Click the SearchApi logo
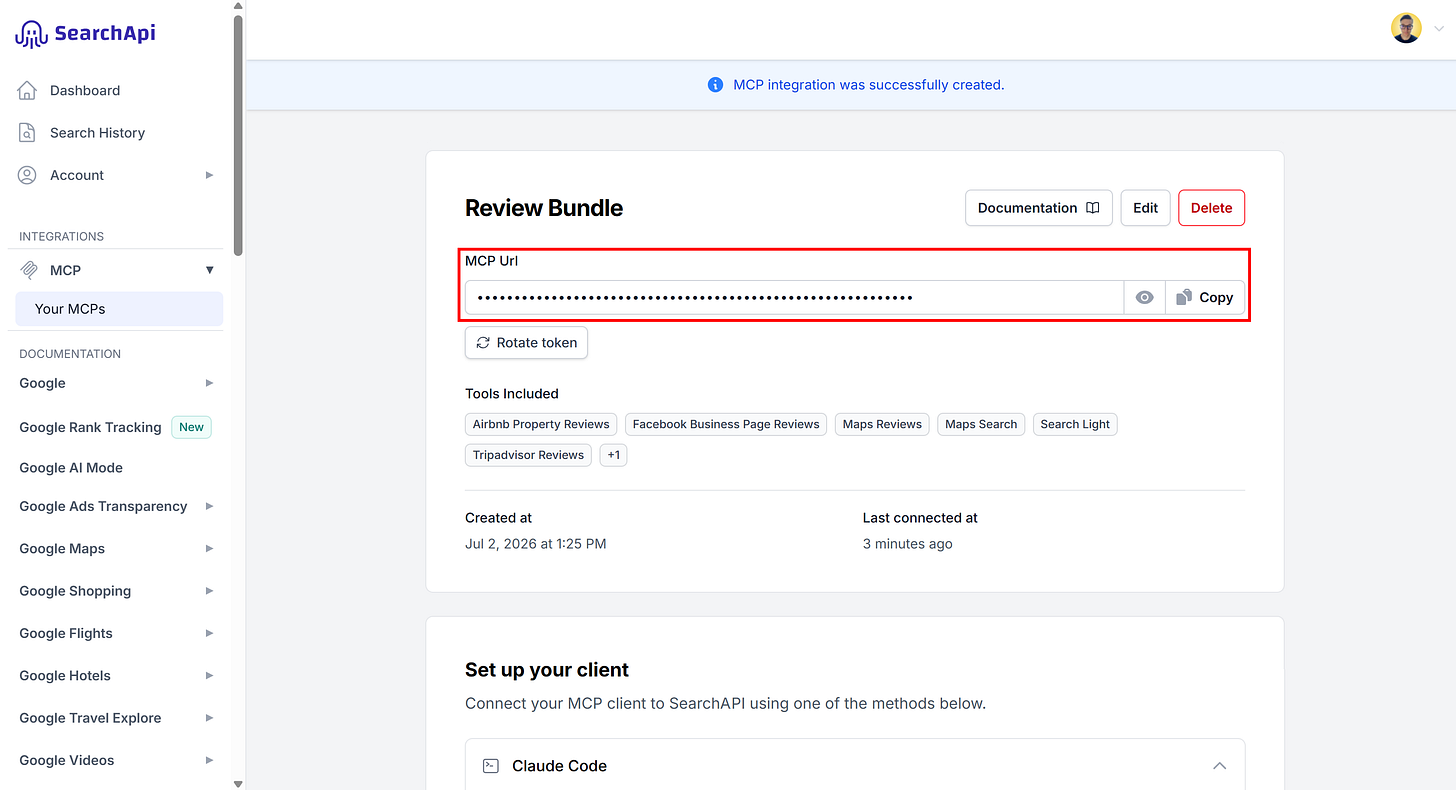 pos(85,34)
